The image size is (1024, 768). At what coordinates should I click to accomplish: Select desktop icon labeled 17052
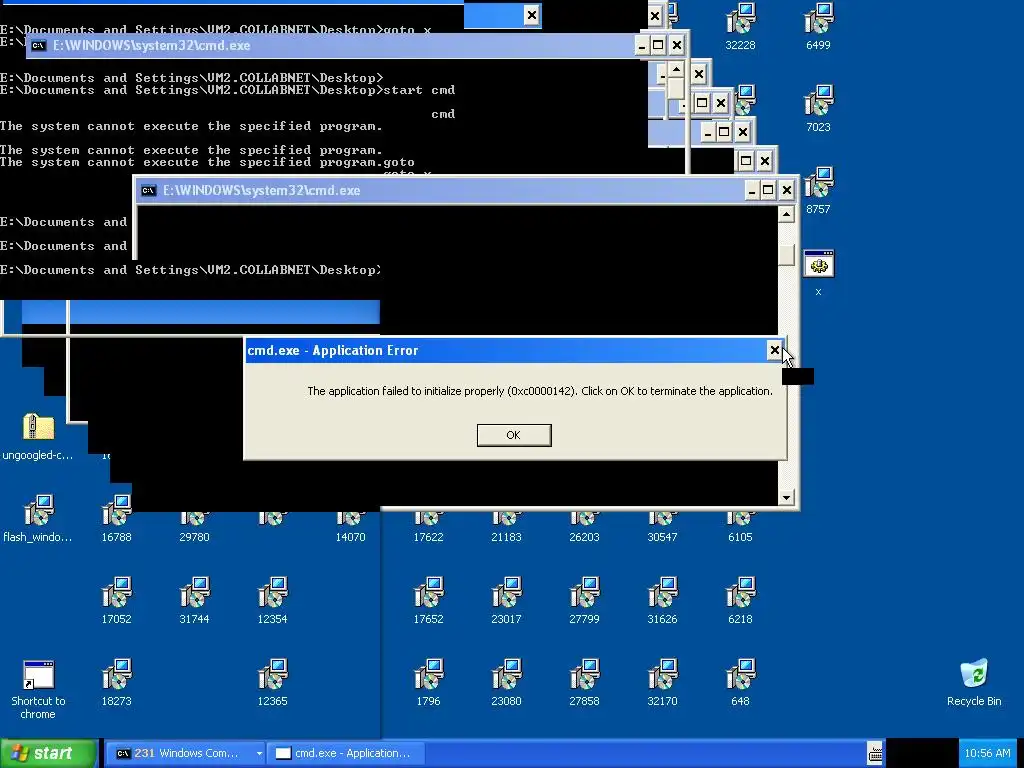[x=116, y=601]
